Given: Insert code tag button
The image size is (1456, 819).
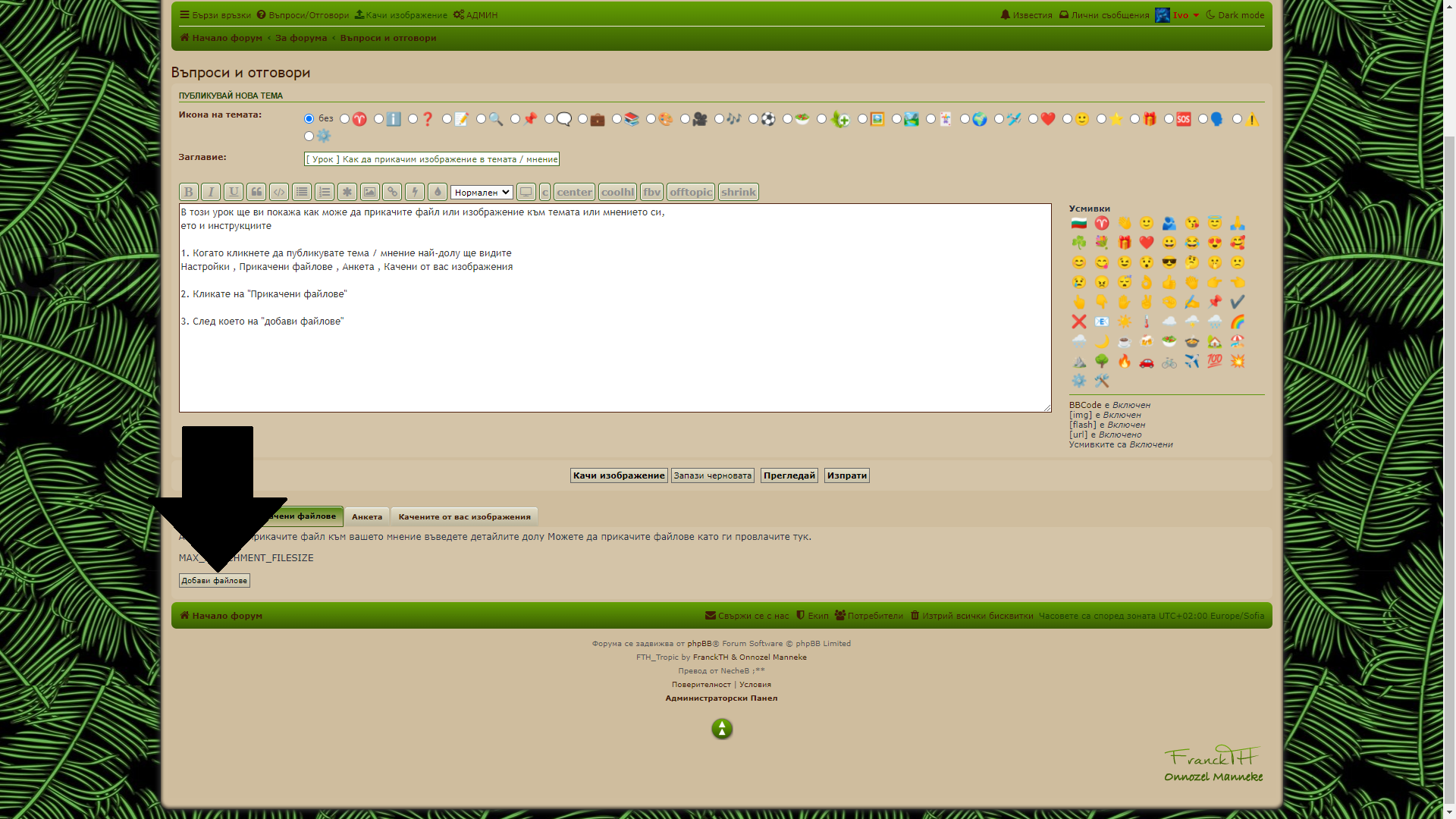Looking at the screenshot, I should pos(279,192).
